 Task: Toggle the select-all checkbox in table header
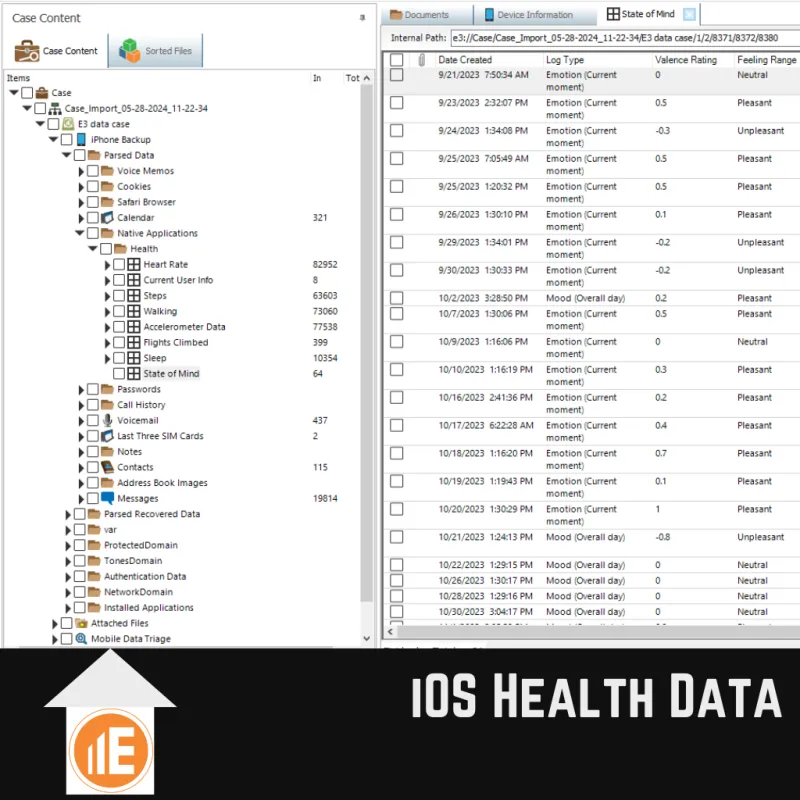click(x=396, y=60)
